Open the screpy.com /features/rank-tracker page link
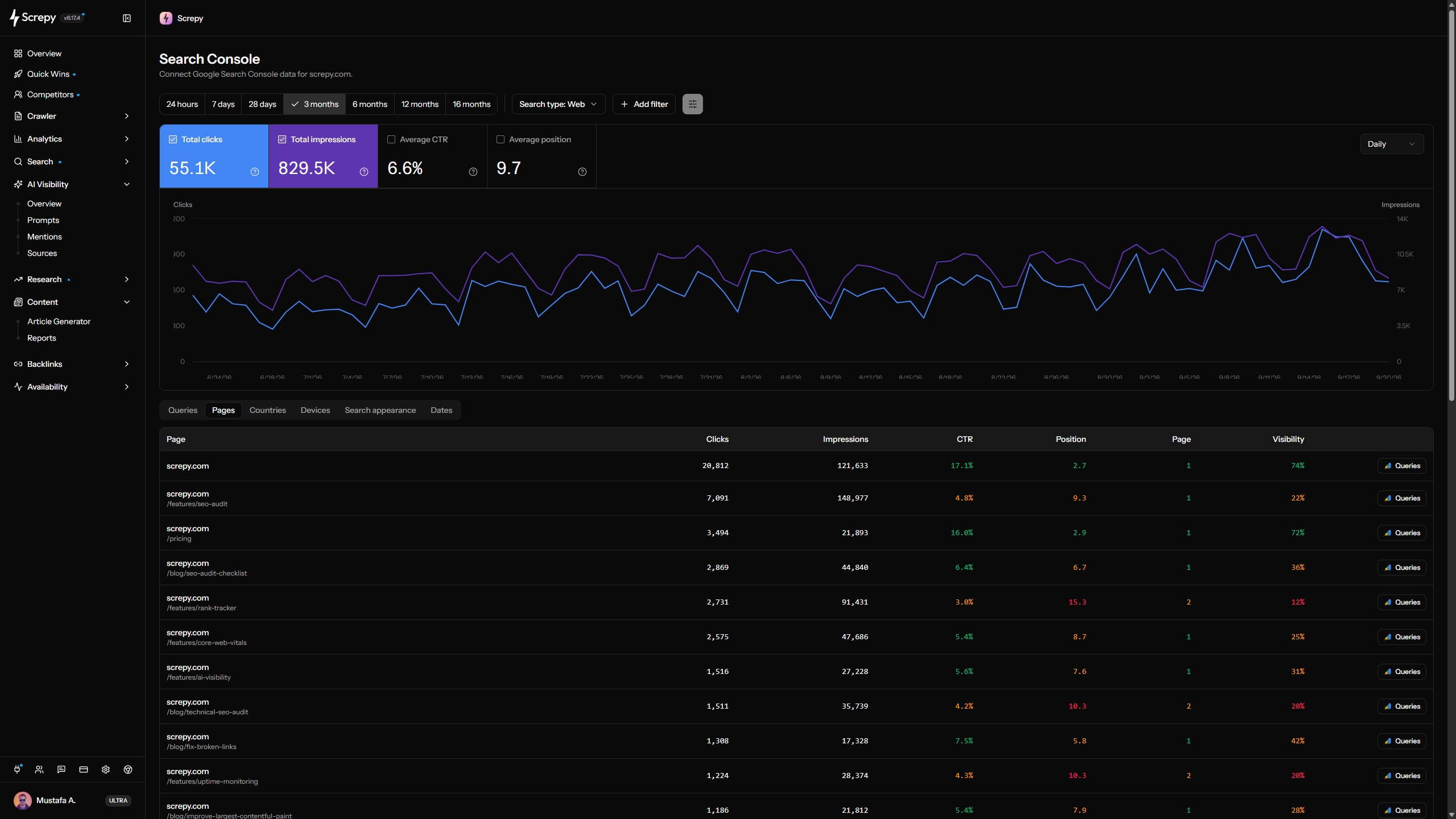1456x819 pixels. 201,602
